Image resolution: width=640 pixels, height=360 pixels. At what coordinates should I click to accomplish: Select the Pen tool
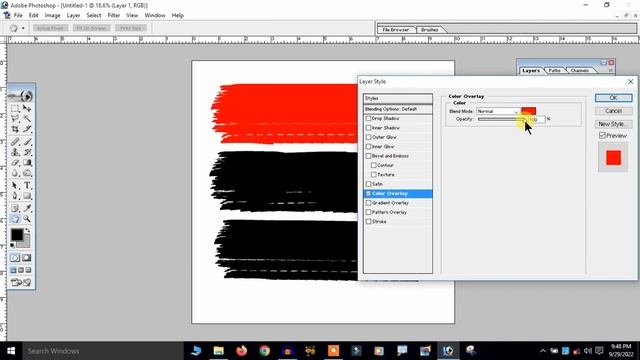(x=15, y=196)
